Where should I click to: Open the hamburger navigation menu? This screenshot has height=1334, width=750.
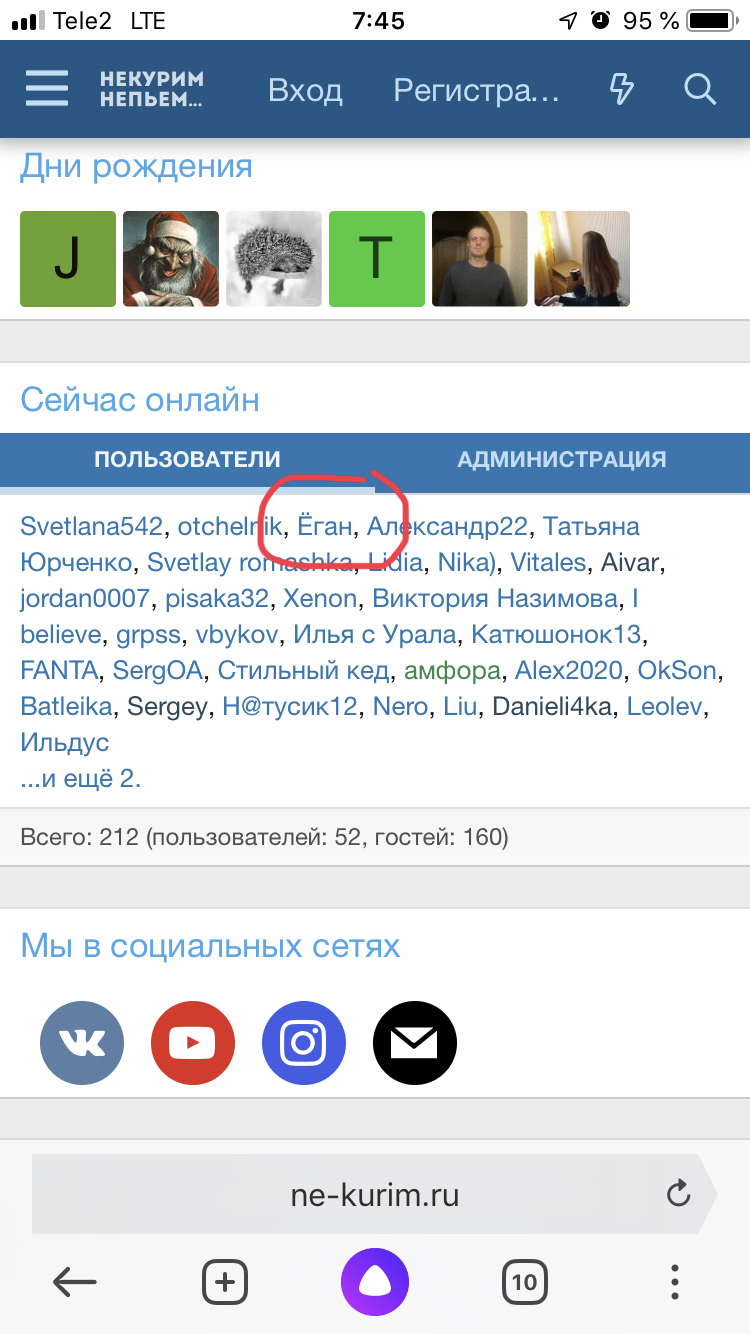(47, 89)
